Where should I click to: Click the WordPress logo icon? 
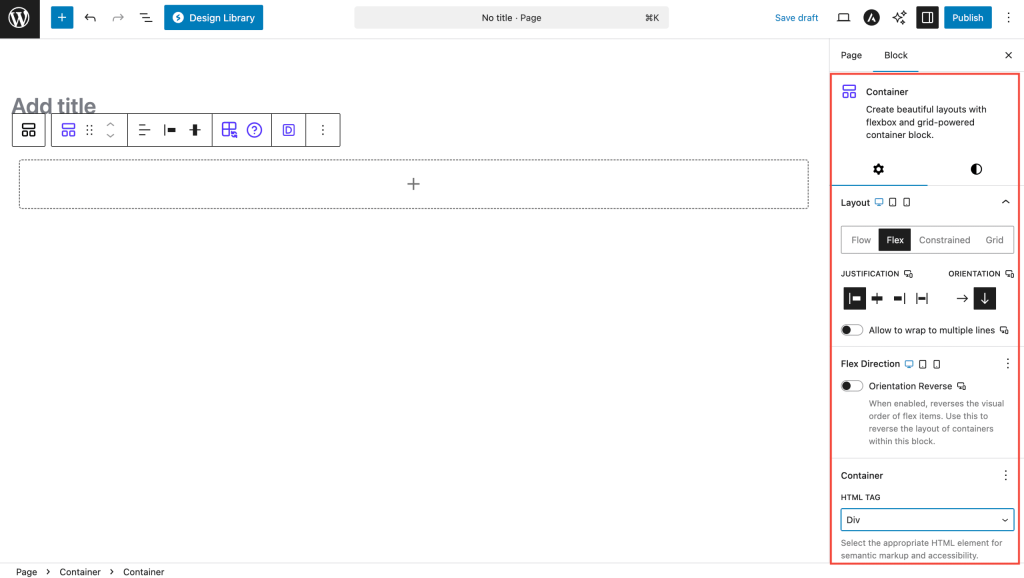pyautogui.click(x=19, y=18)
